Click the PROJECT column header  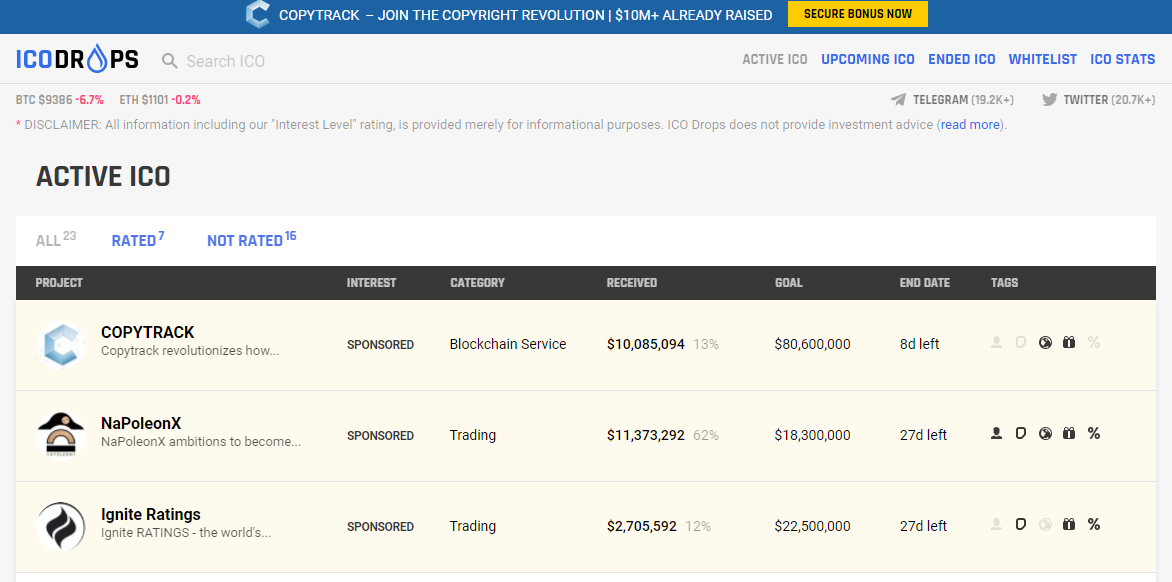point(59,282)
